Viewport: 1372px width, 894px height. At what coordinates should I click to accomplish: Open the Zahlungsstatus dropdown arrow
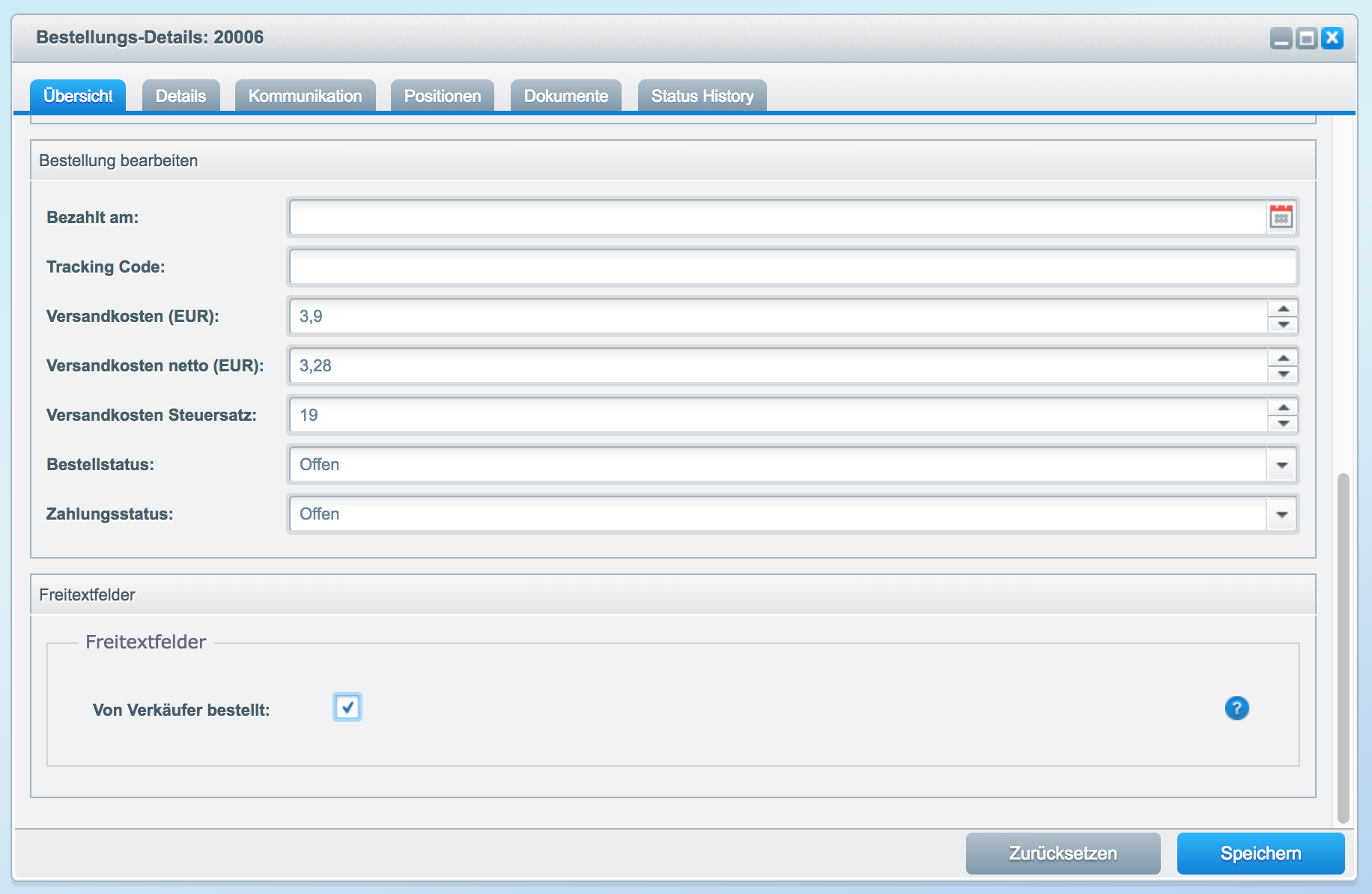coord(1281,514)
